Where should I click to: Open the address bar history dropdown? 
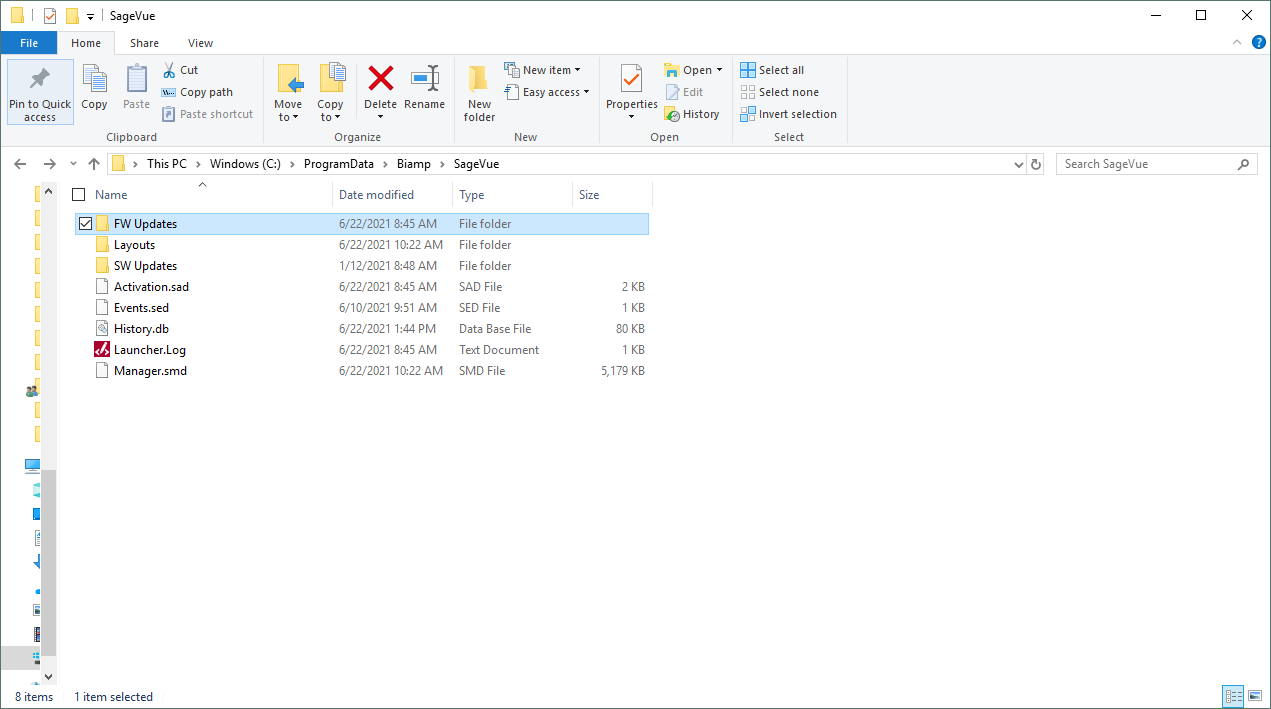[1018, 164]
